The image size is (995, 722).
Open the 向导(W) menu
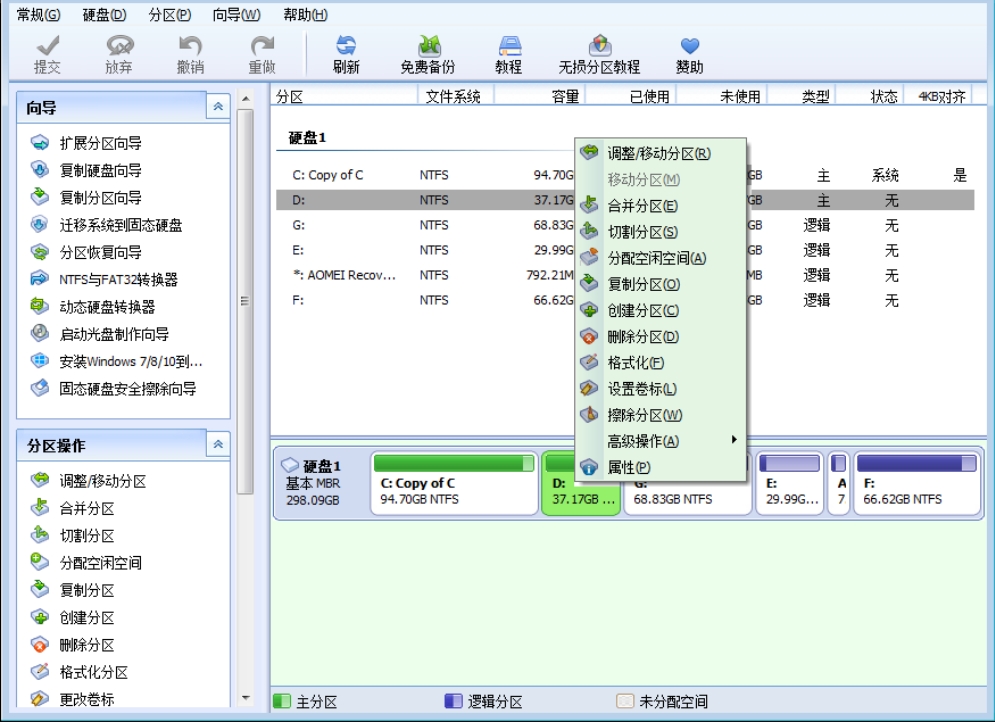(x=236, y=15)
